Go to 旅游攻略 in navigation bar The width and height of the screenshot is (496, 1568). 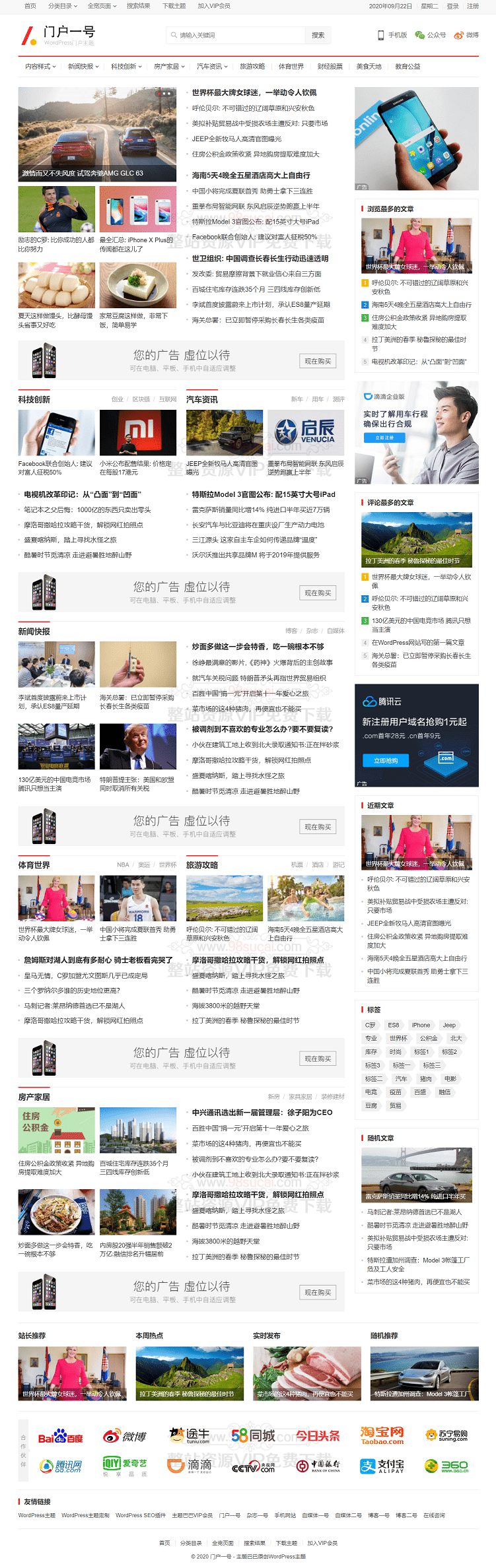(x=252, y=67)
